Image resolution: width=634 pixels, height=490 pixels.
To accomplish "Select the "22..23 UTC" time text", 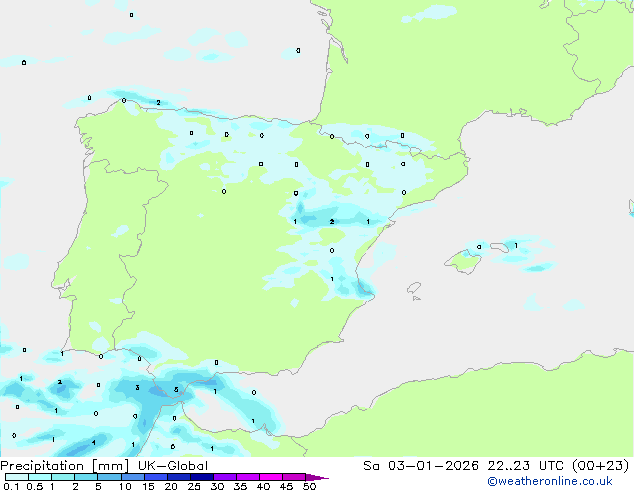I will 526,466.
